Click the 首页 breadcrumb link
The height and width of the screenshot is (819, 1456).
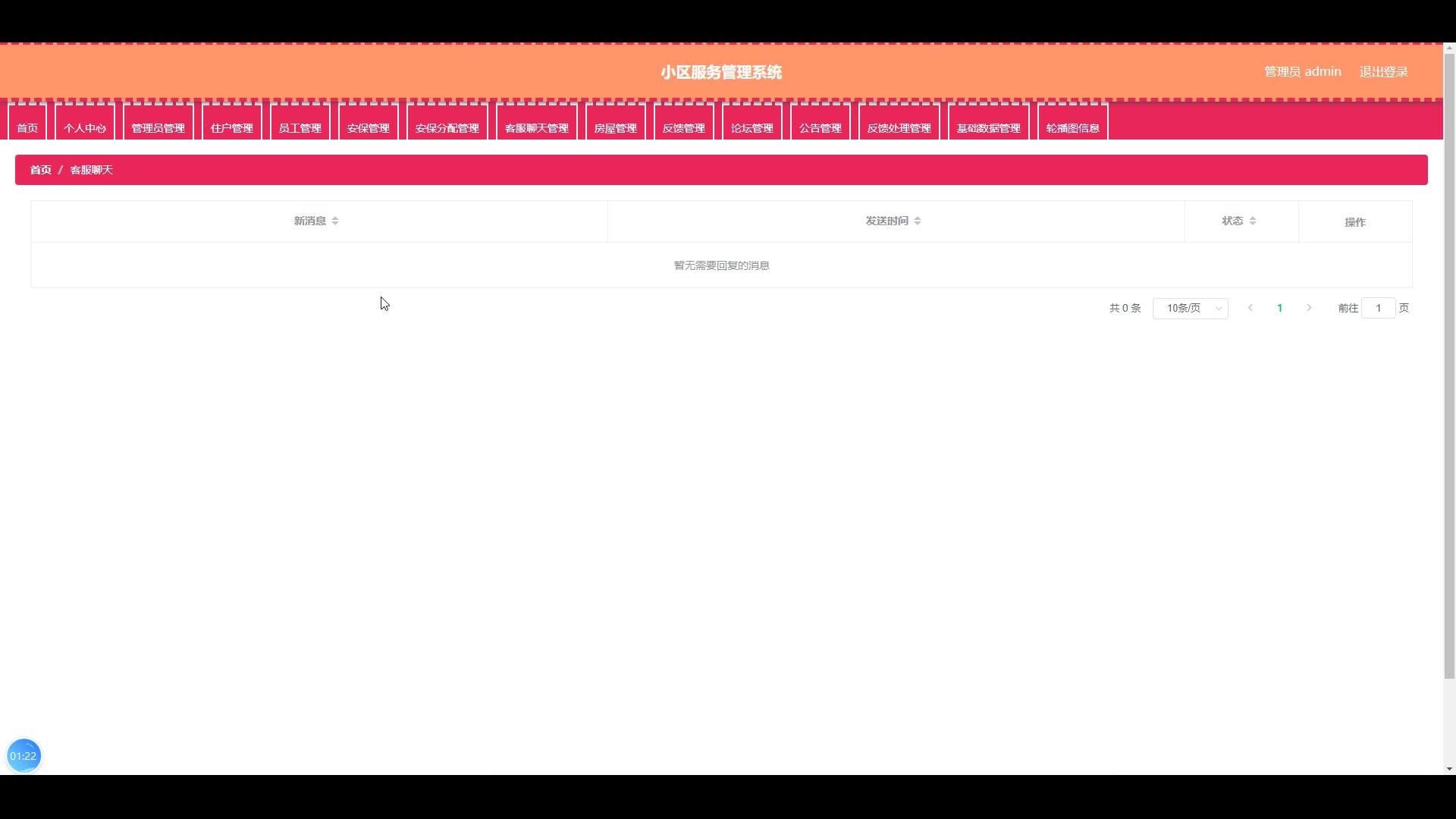click(41, 170)
